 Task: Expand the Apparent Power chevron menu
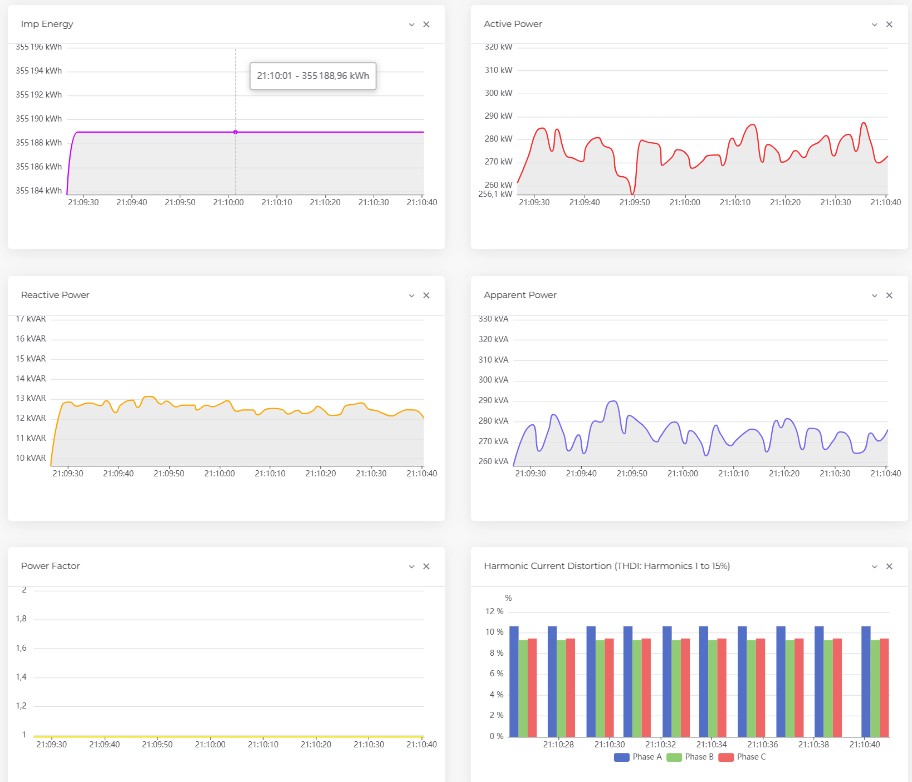click(x=874, y=295)
